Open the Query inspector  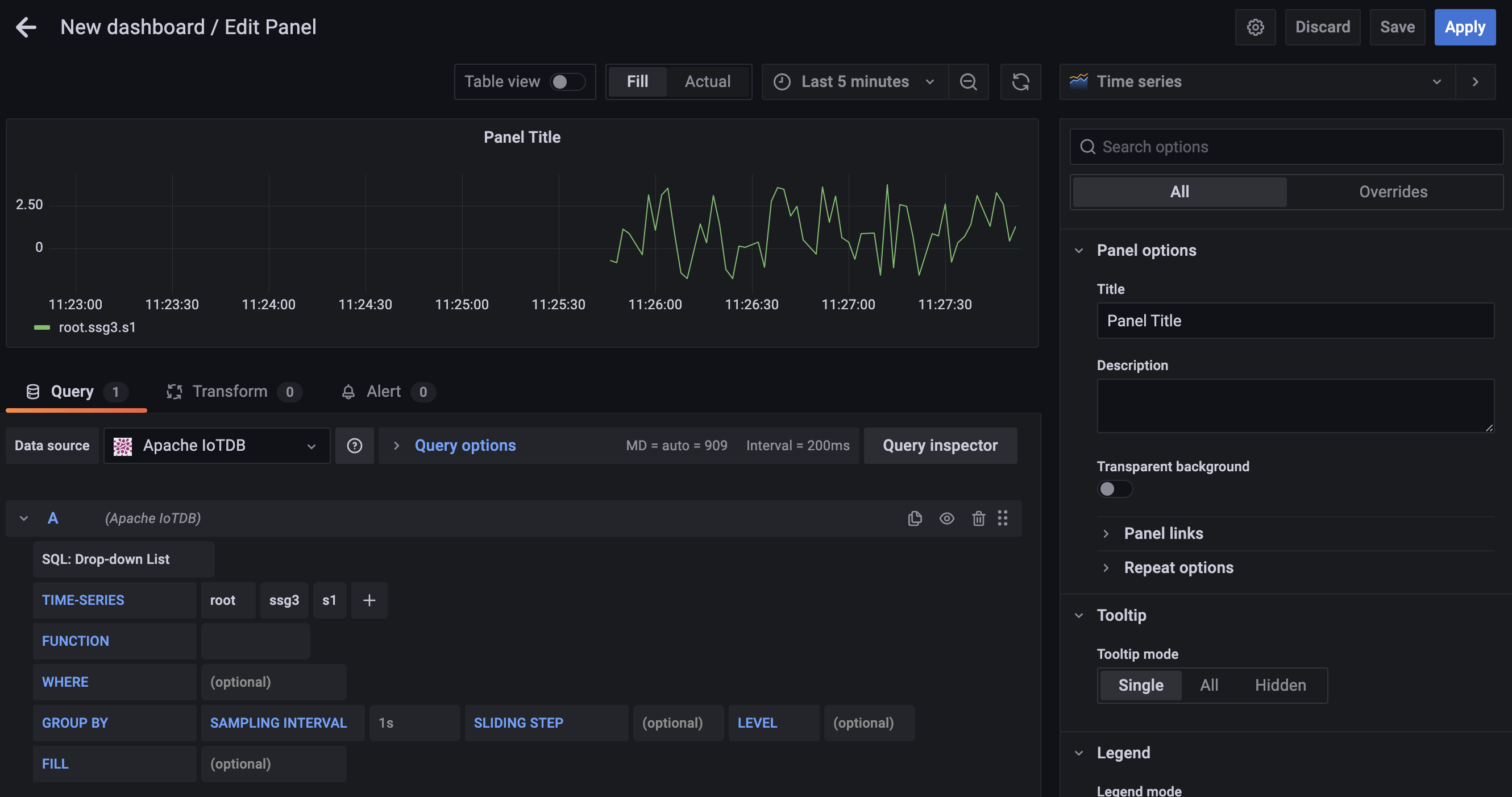tap(939, 446)
